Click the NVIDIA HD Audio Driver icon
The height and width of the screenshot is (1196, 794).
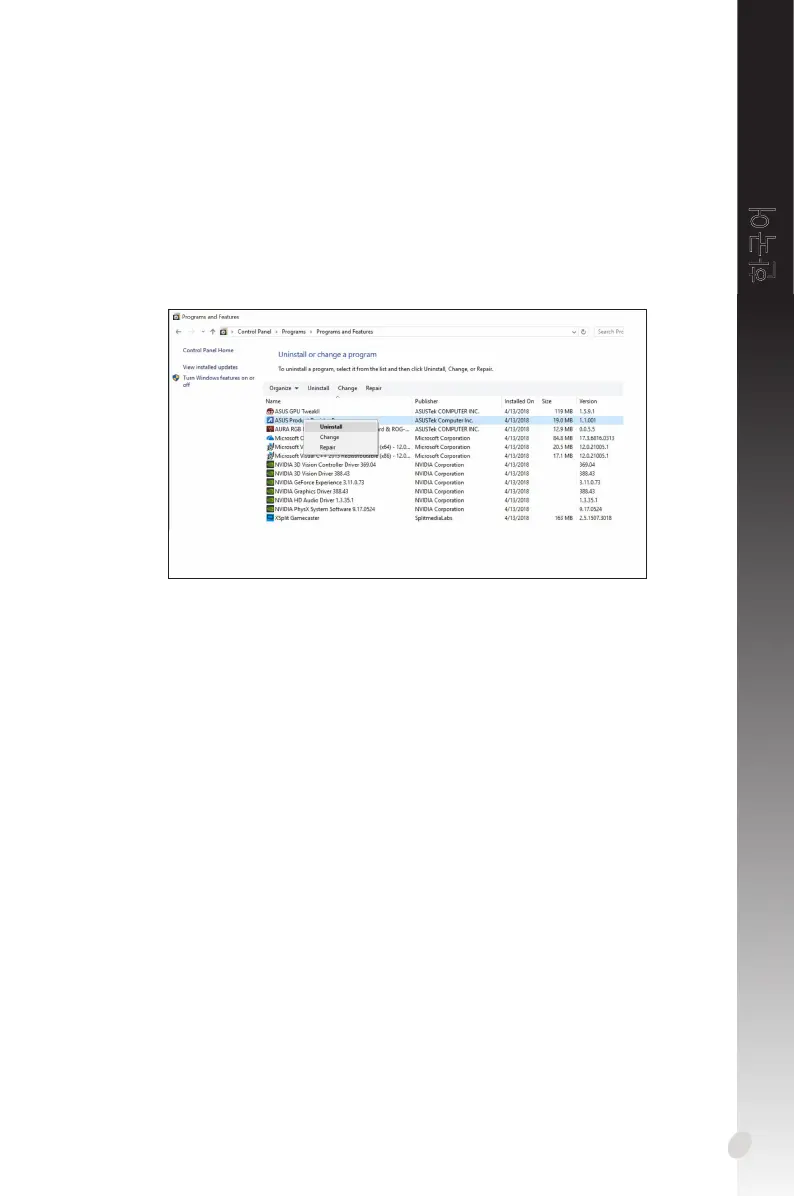[x=270, y=500]
